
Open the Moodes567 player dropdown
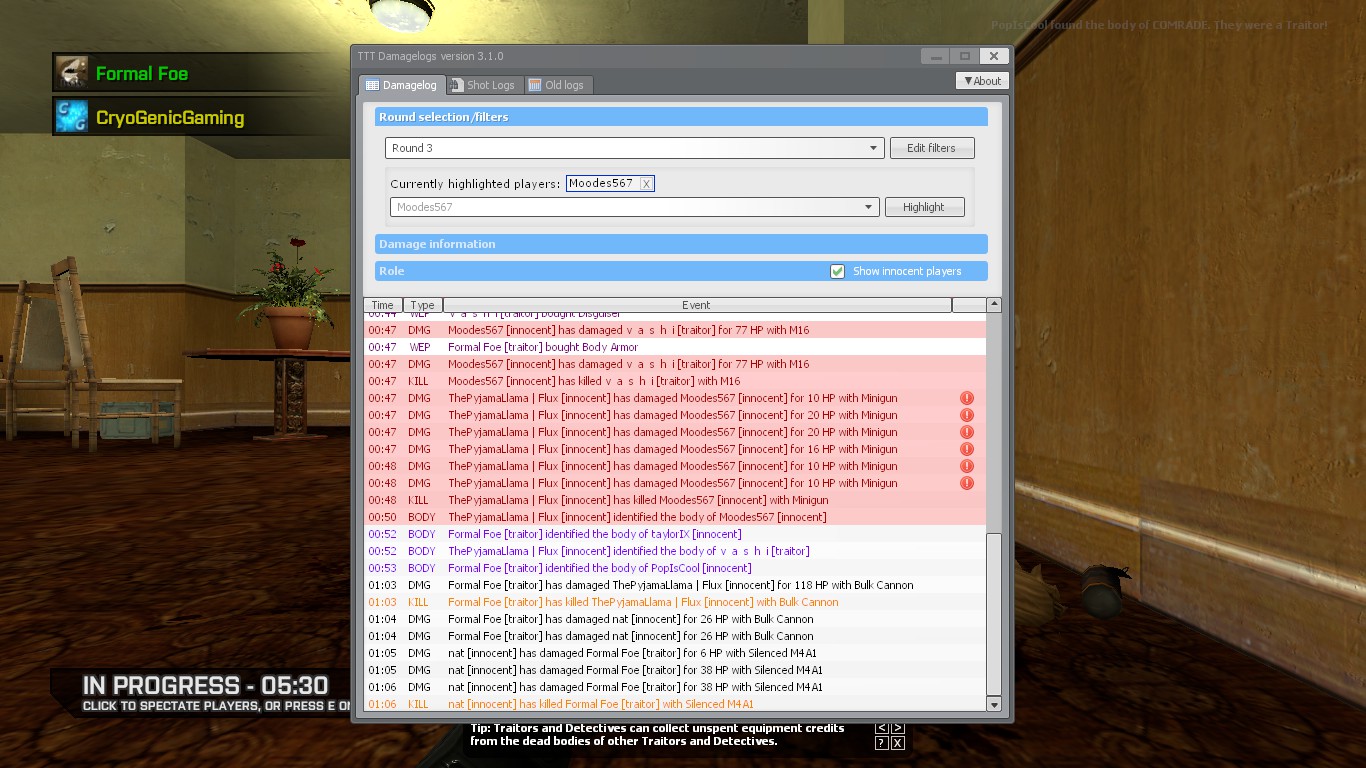click(x=634, y=207)
